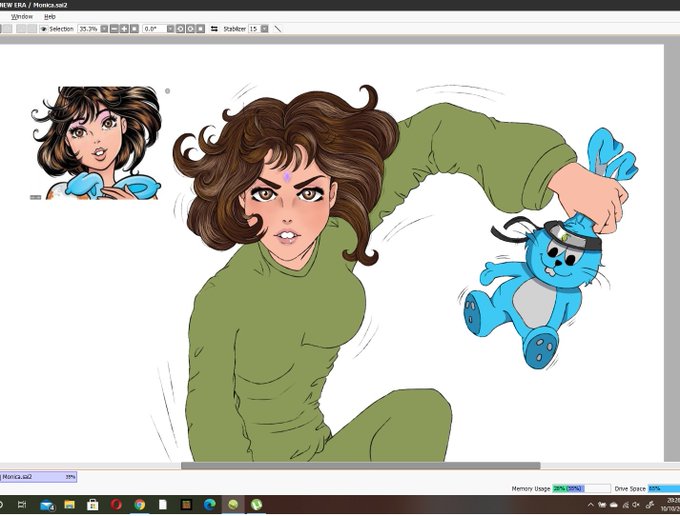The width and height of the screenshot is (680, 516).
Task: Click the zoom out minus icon
Action: point(114,29)
